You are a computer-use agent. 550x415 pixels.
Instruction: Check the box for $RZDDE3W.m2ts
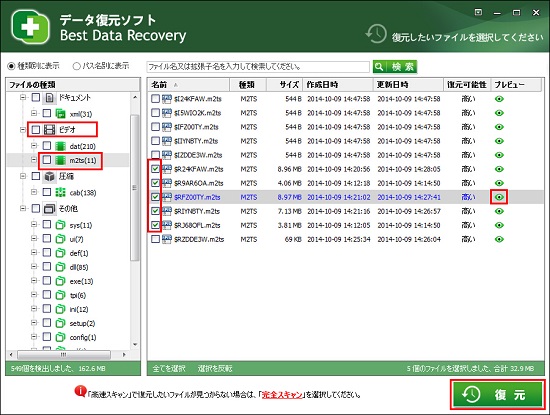(x=155, y=239)
